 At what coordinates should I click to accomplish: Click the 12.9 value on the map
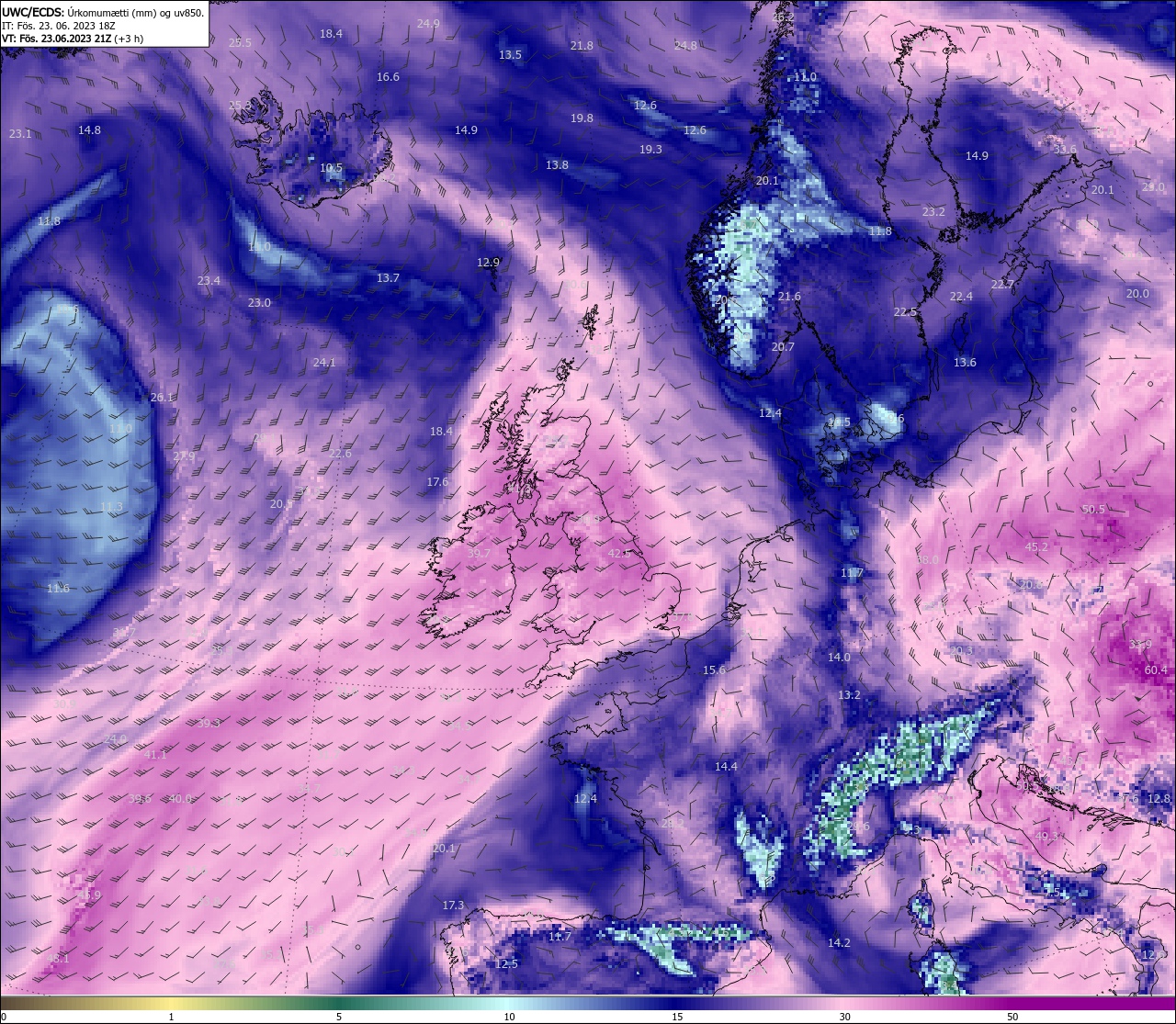coord(488,263)
